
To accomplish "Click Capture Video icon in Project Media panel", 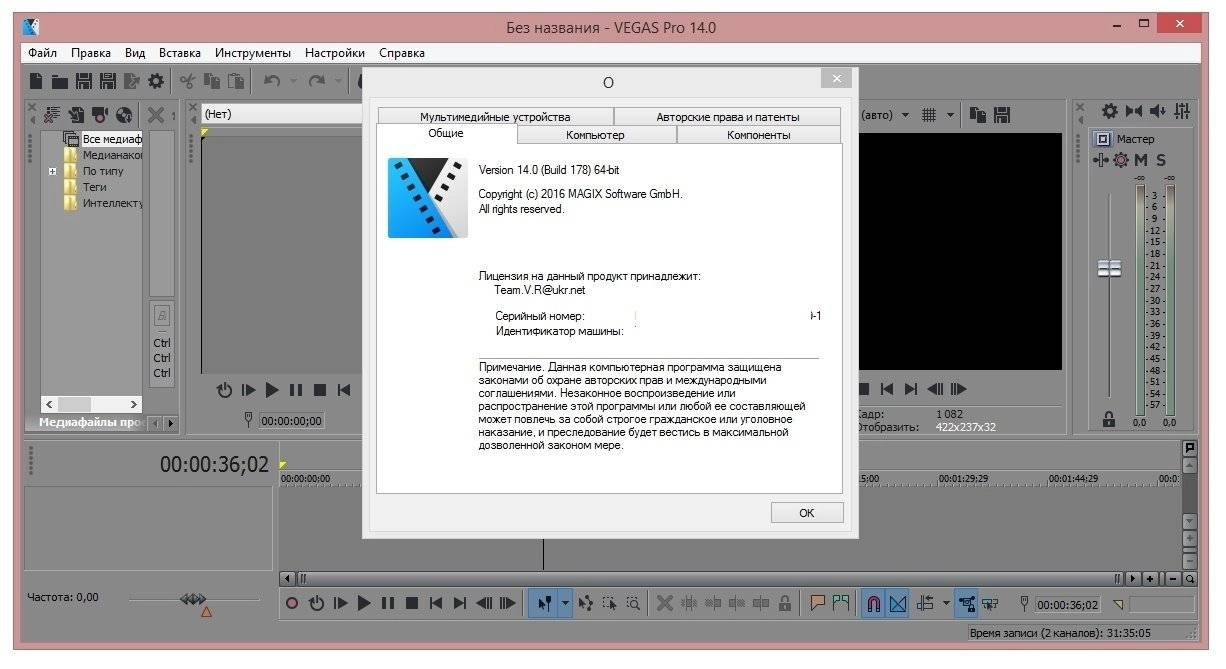I will [x=100, y=114].
